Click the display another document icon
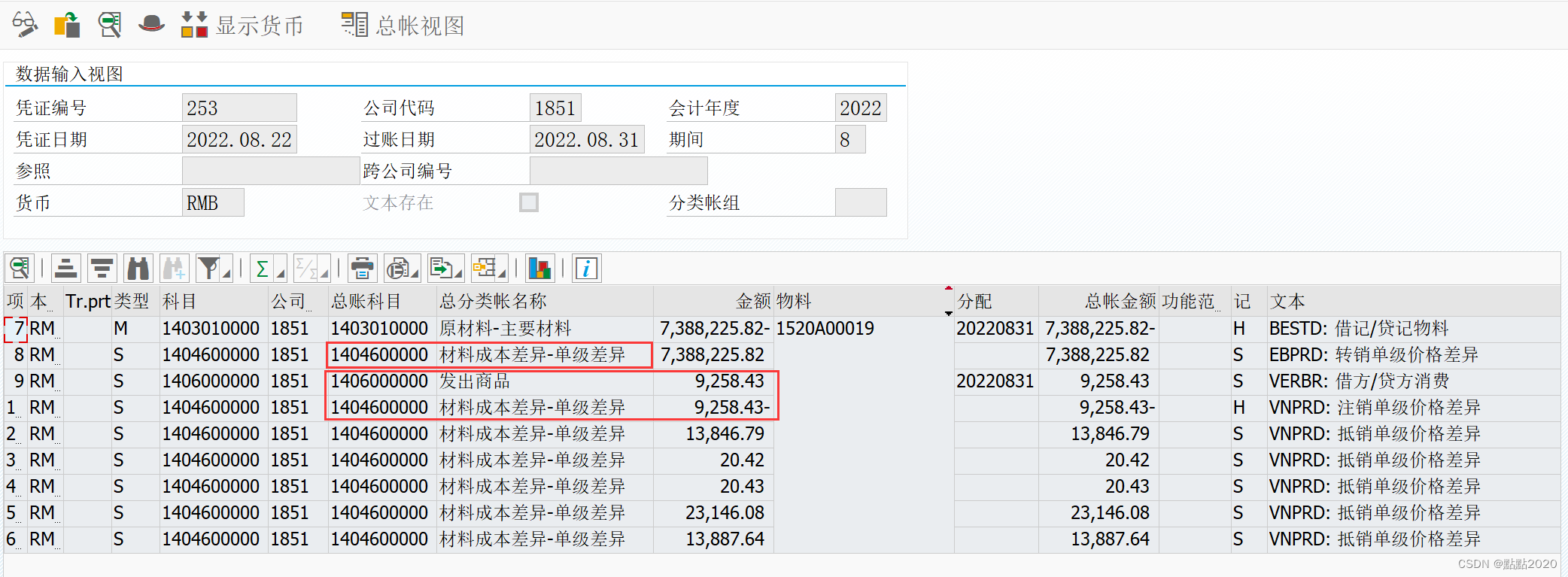The height and width of the screenshot is (577, 1568). (x=67, y=25)
